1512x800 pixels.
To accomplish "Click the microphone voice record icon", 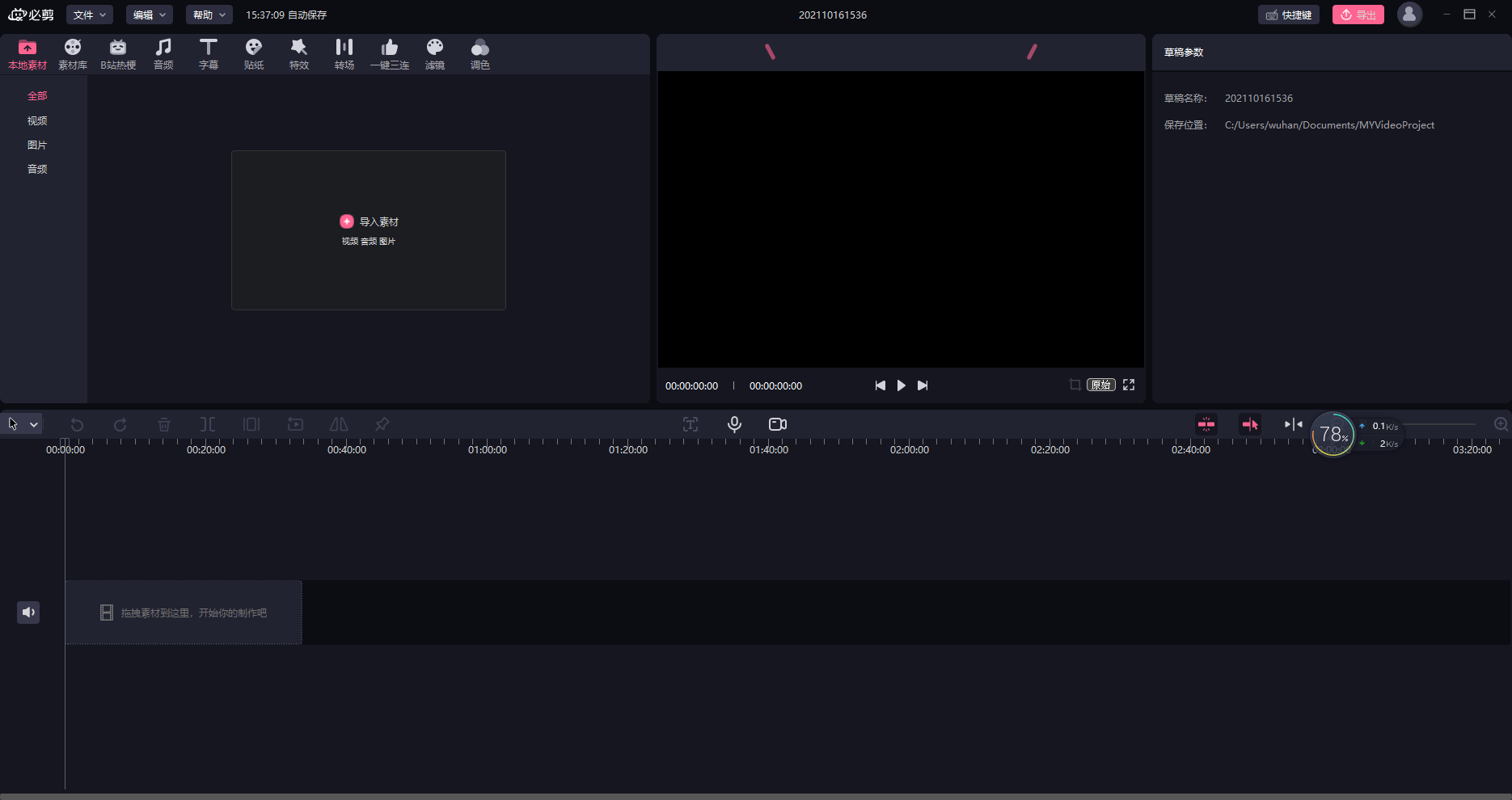I will click(x=734, y=424).
